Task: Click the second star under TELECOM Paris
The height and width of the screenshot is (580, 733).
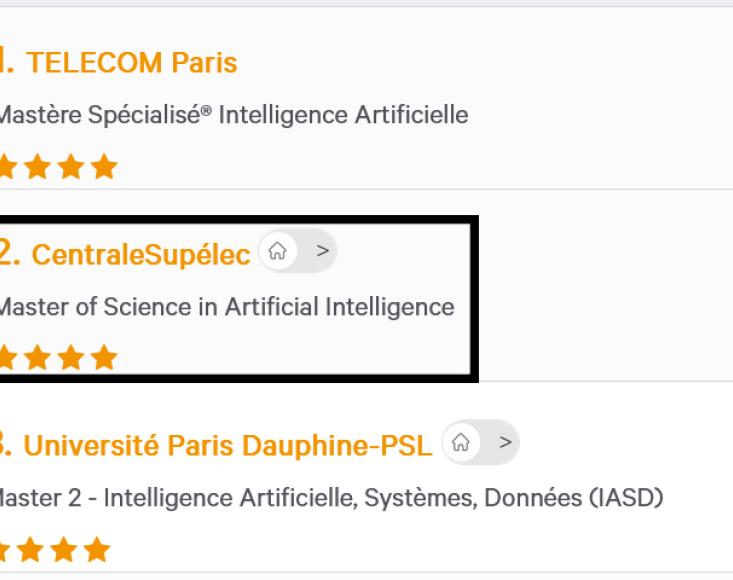Action: point(37,166)
